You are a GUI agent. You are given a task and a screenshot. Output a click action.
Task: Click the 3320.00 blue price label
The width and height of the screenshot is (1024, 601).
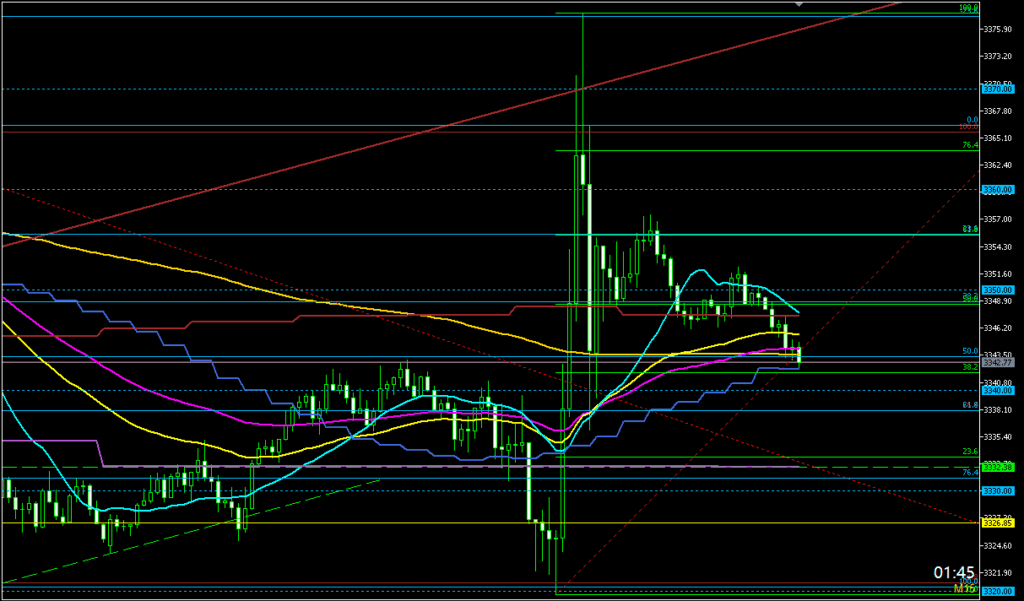click(996, 591)
